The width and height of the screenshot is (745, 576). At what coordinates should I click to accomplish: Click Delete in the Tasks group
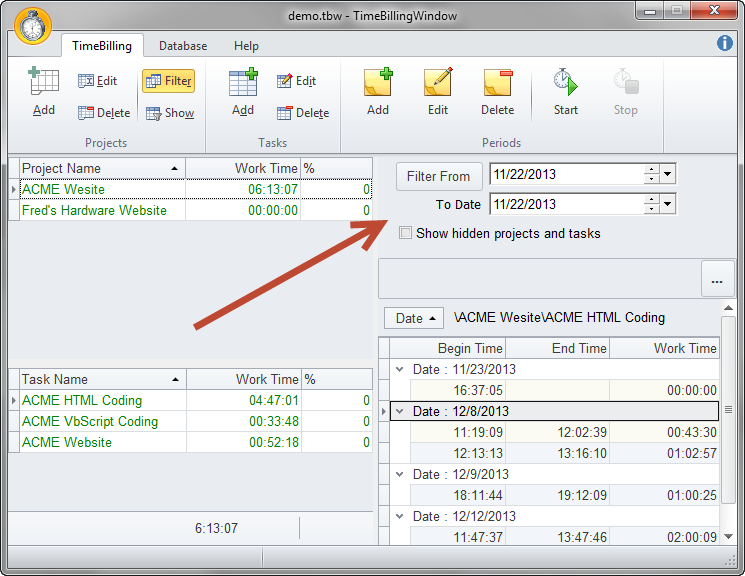tap(302, 113)
